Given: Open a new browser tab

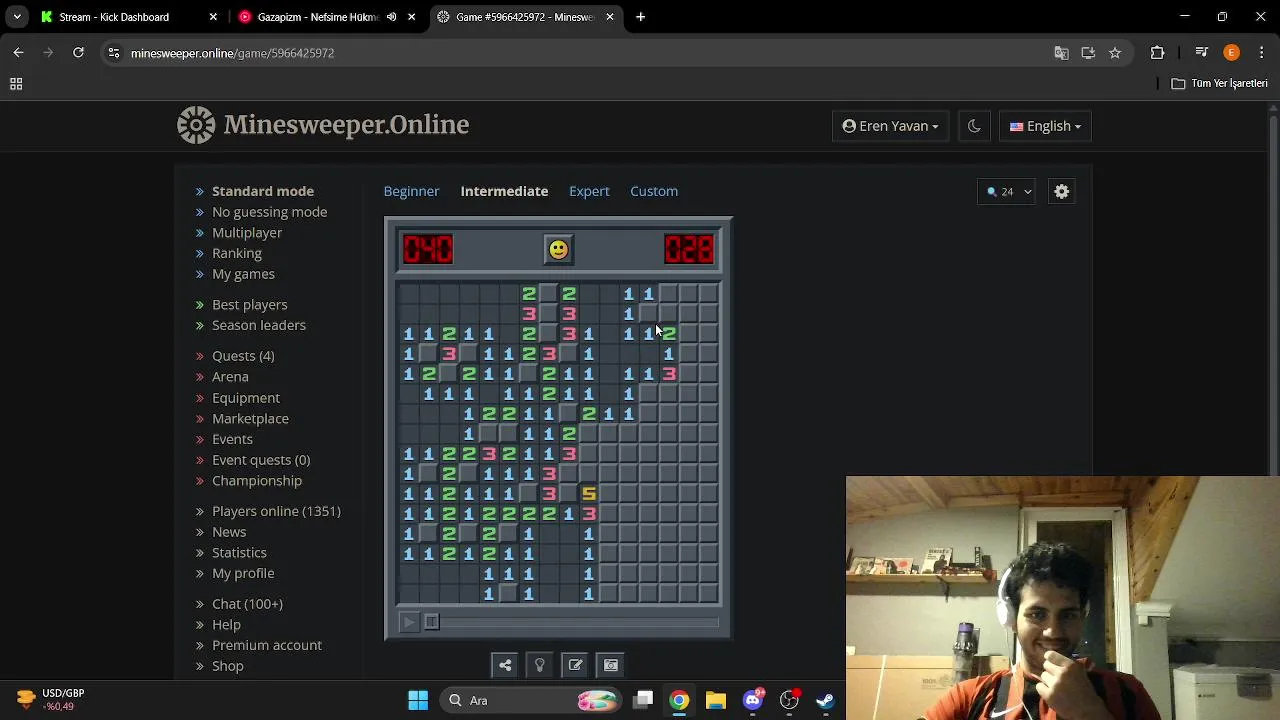Looking at the screenshot, I should (x=640, y=17).
